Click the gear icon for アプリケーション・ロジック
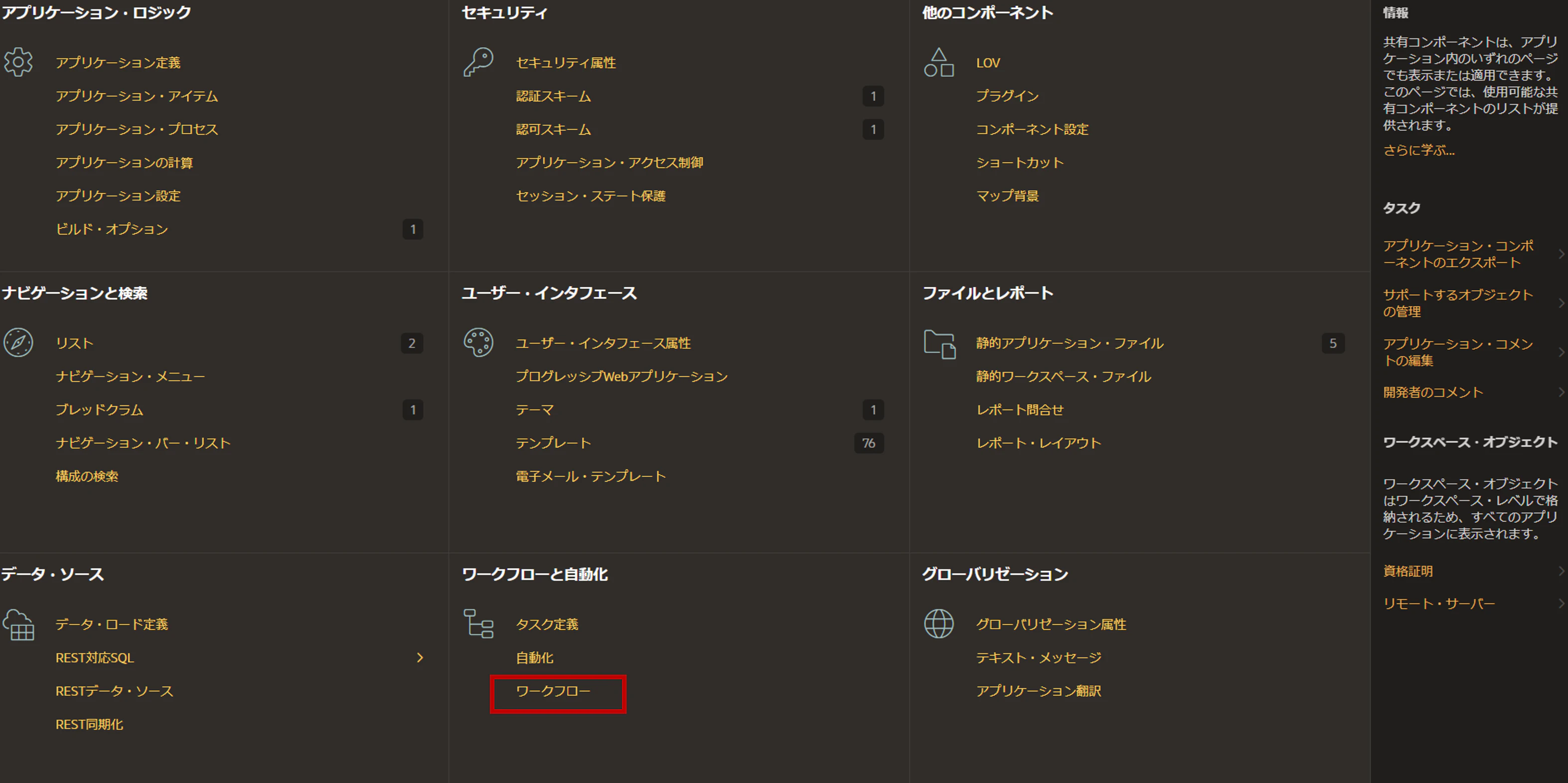This screenshot has width=1568, height=783. click(19, 61)
